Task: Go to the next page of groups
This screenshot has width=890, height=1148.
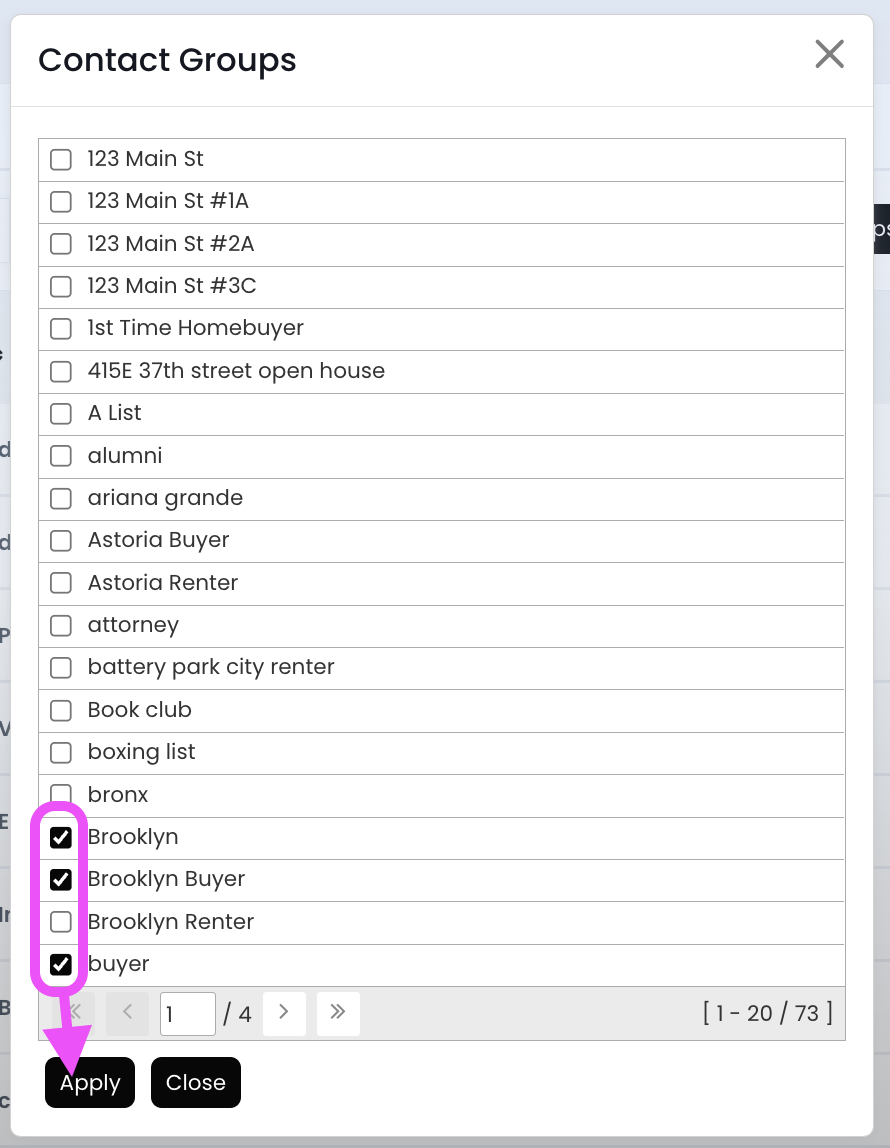Action: [x=284, y=1013]
